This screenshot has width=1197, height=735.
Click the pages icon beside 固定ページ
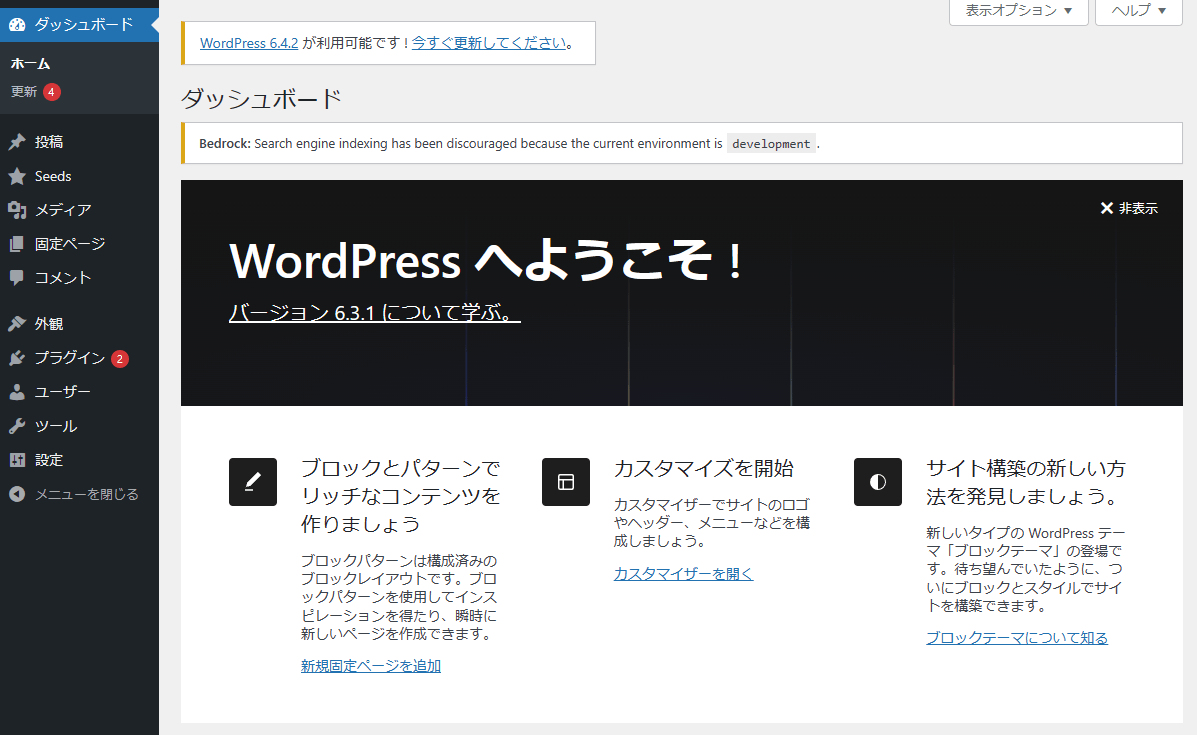pos(17,244)
